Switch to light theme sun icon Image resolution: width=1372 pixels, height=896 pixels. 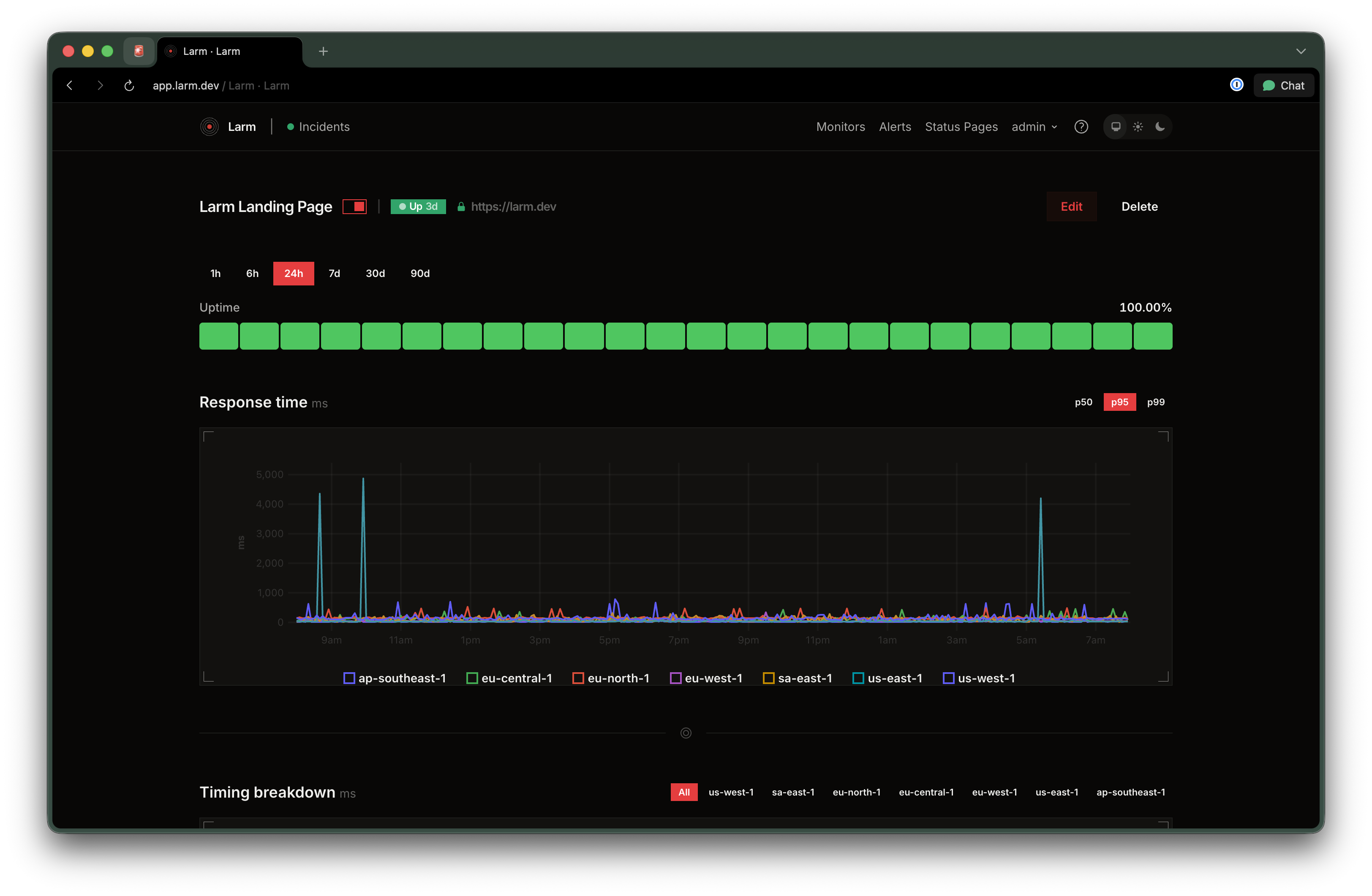click(x=1138, y=127)
